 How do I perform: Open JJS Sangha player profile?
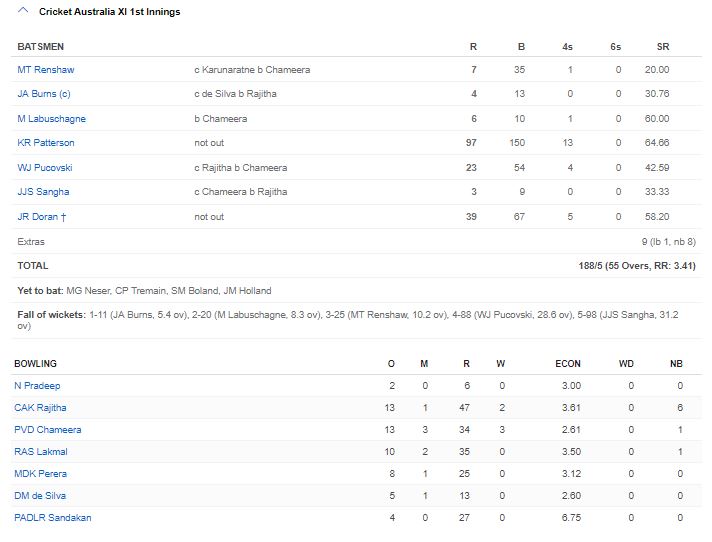(44, 192)
